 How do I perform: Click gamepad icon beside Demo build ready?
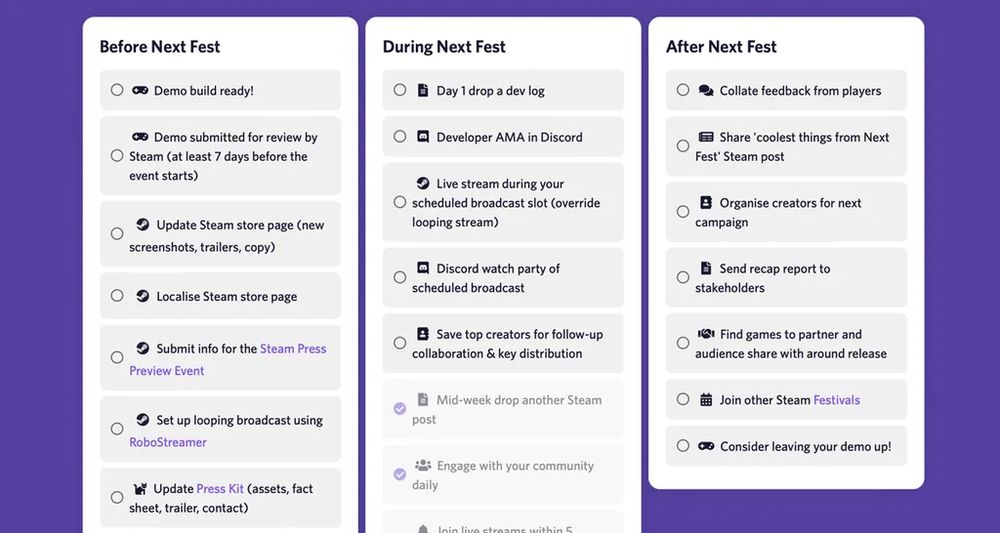coord(141,90)
